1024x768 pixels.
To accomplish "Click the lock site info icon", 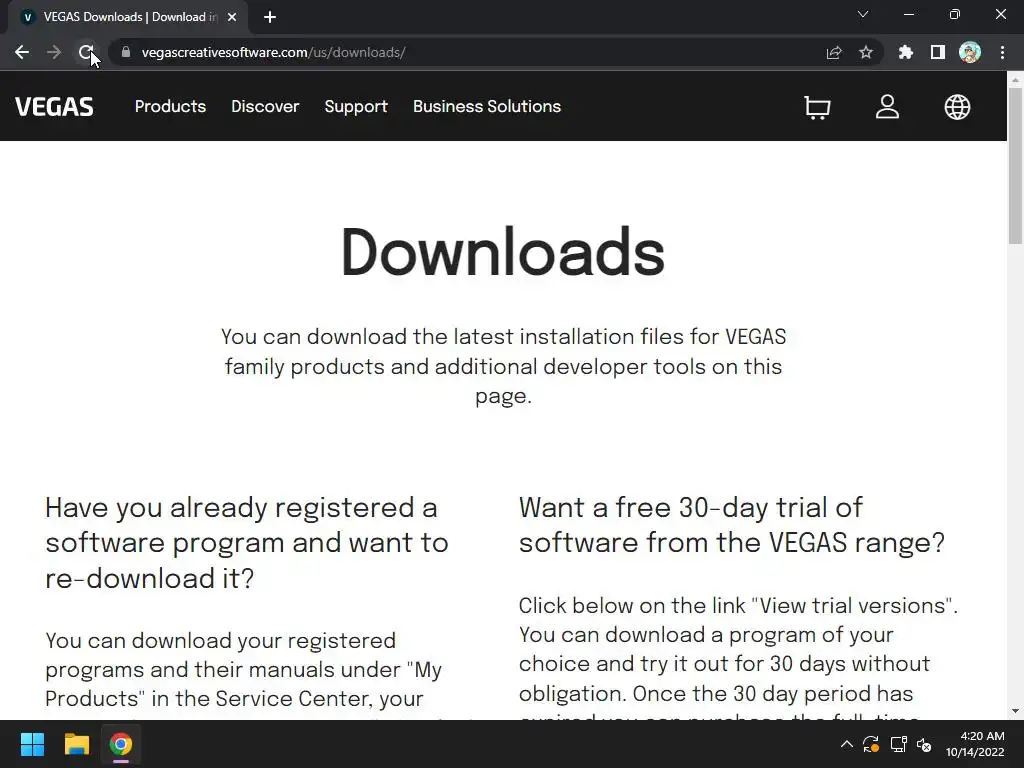I will pos(126,52).
